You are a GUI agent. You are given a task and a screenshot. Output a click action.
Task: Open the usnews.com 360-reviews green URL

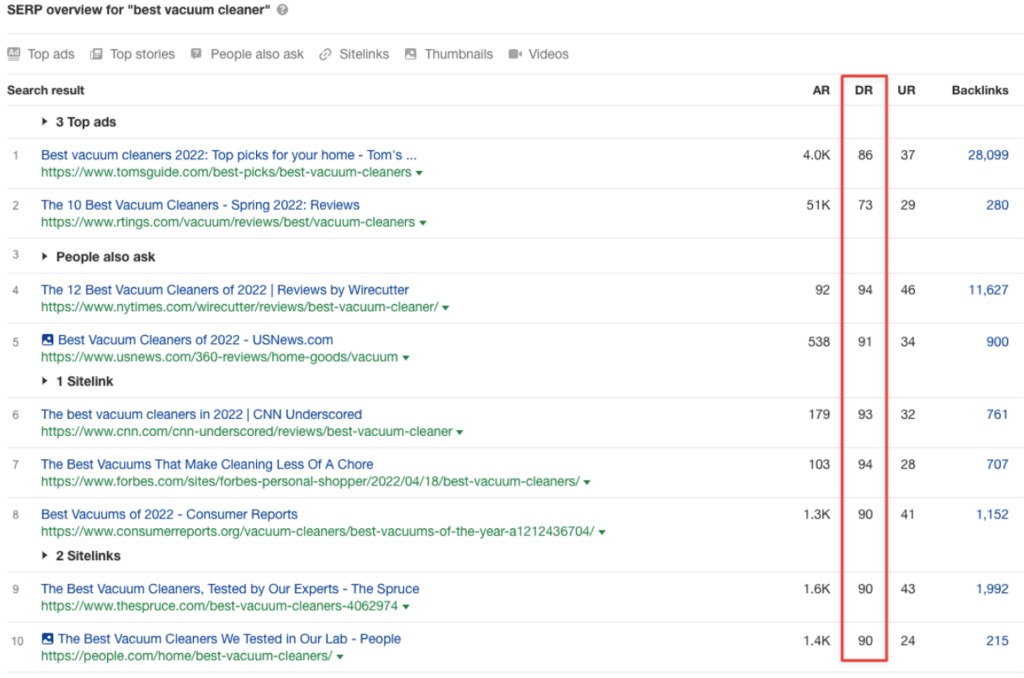coord(219,357)
